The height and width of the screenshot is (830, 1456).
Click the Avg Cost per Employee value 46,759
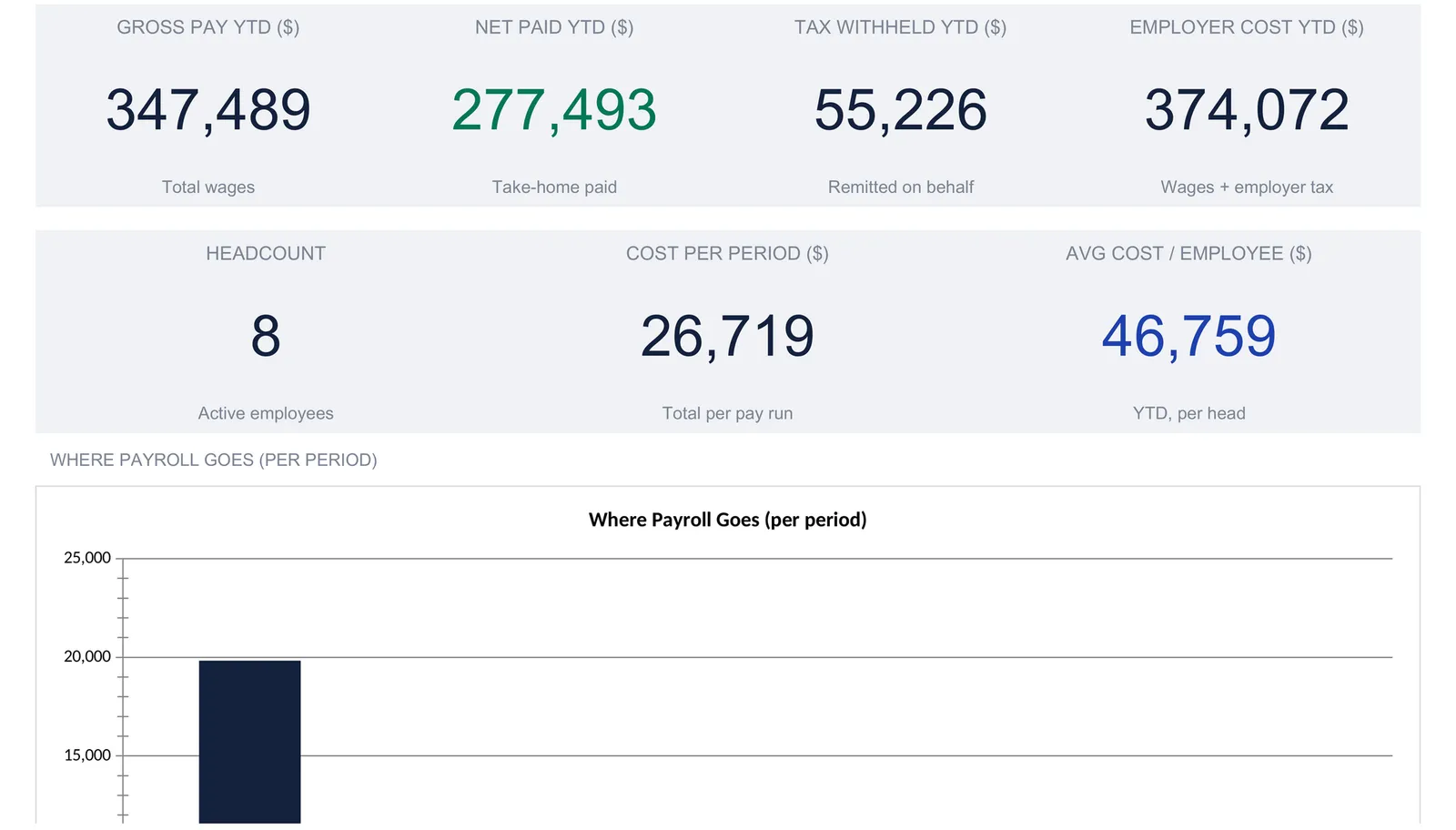point(1188,336)
